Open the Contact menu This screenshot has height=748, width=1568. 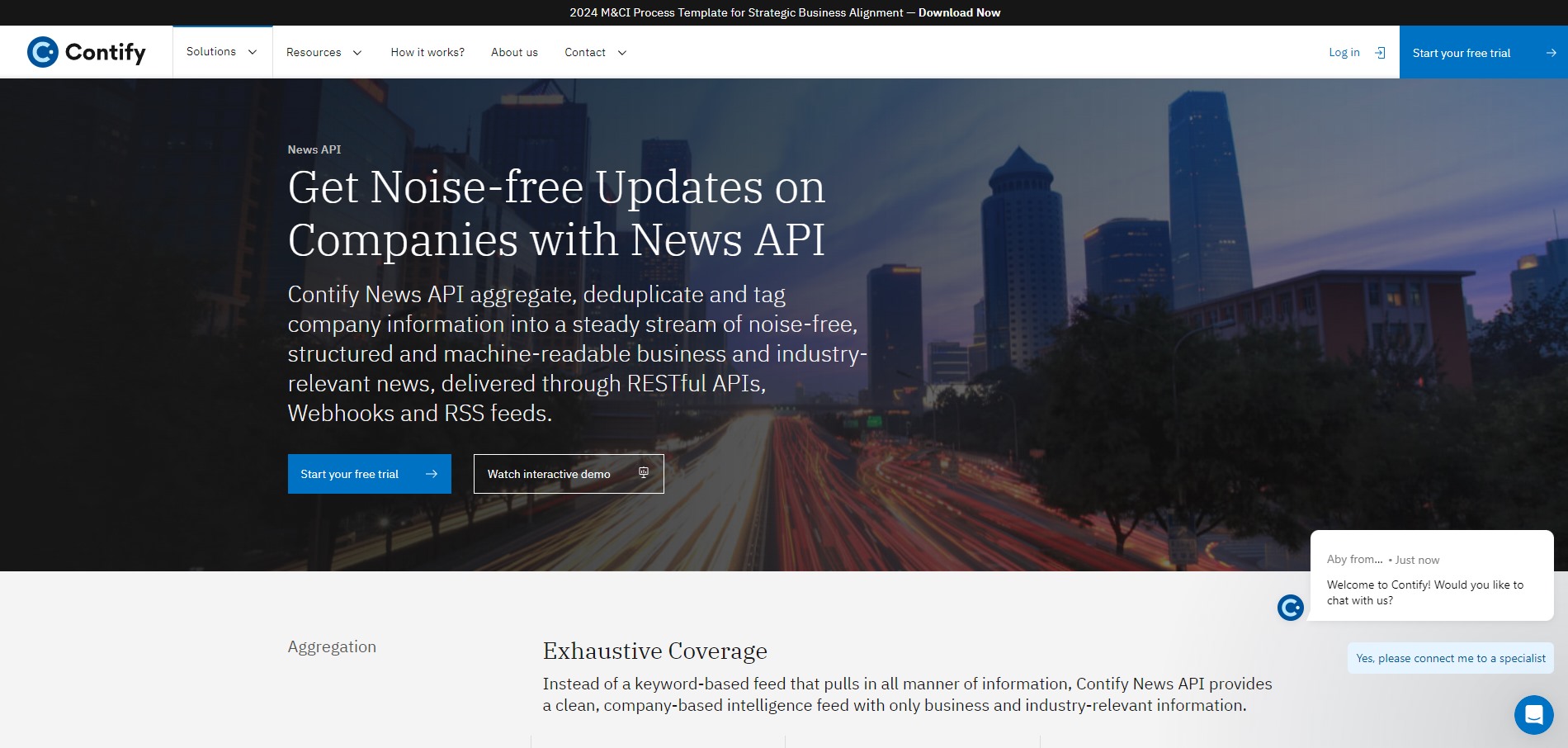click(x=595, y=52)
